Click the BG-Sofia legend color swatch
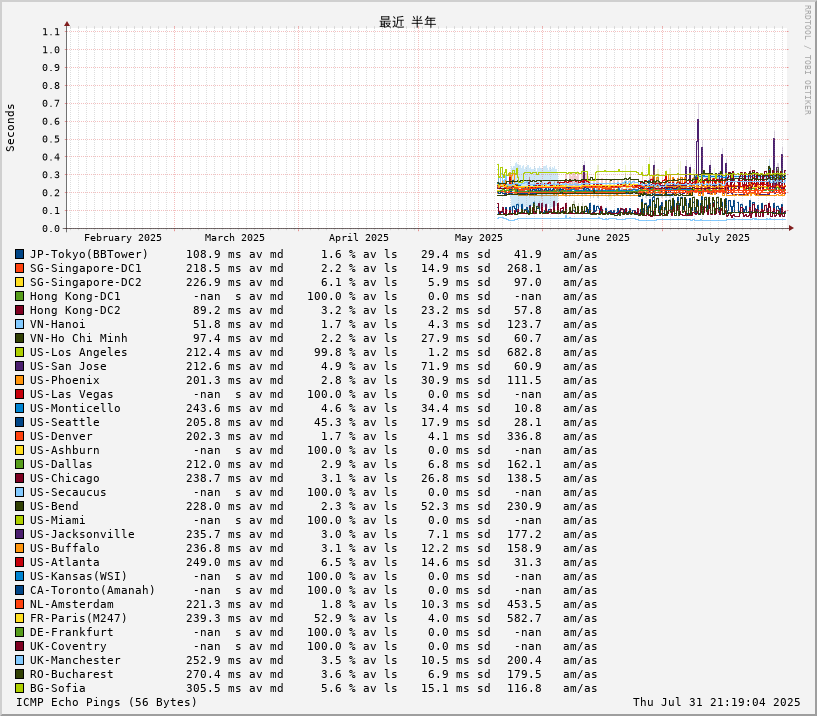817x716 pixels. [19, 688]
